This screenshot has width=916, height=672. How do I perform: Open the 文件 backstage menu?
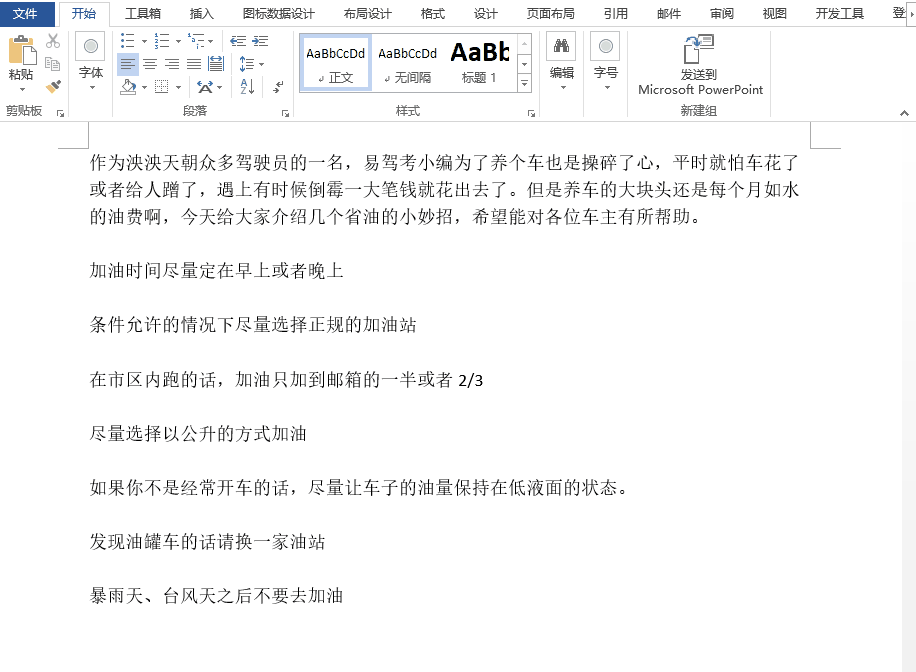click(26, 14)
